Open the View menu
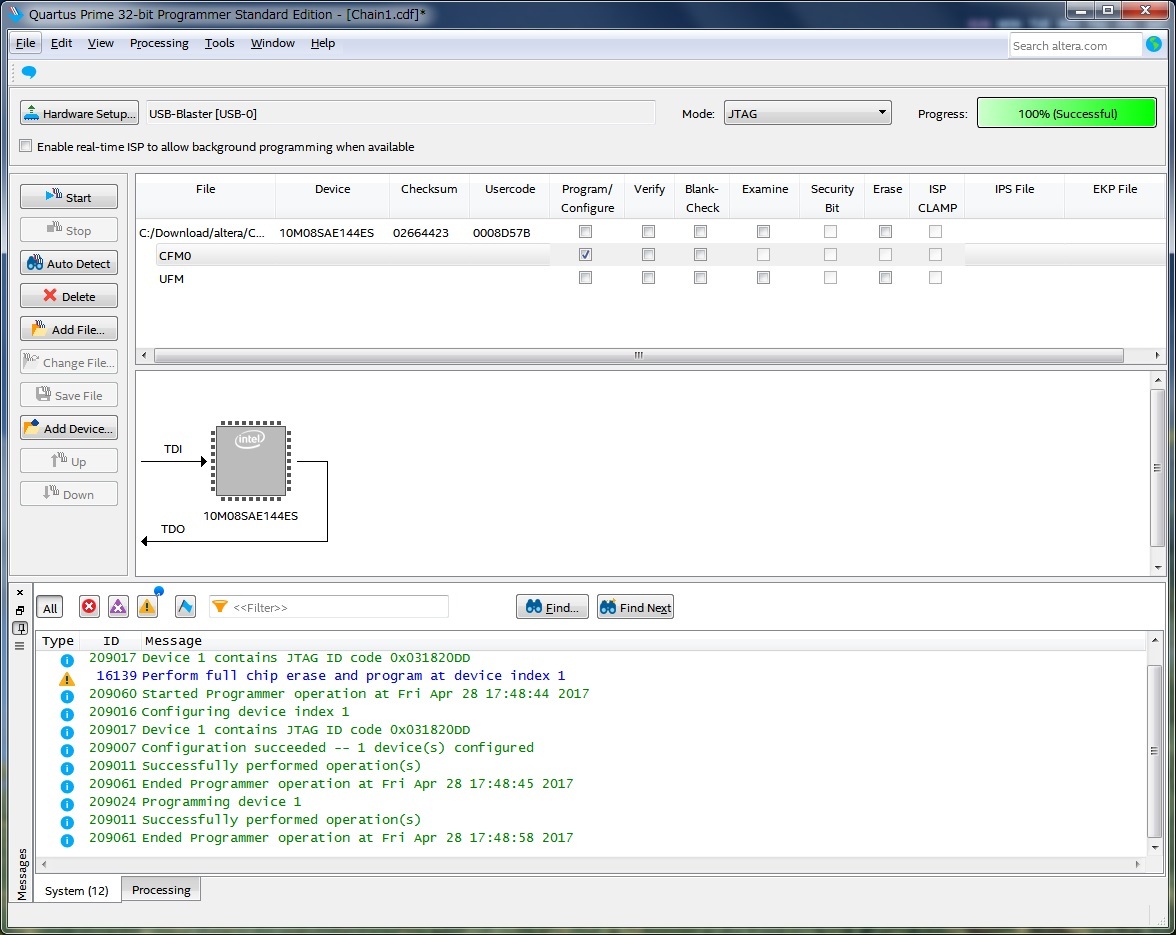 pos(100,43)
